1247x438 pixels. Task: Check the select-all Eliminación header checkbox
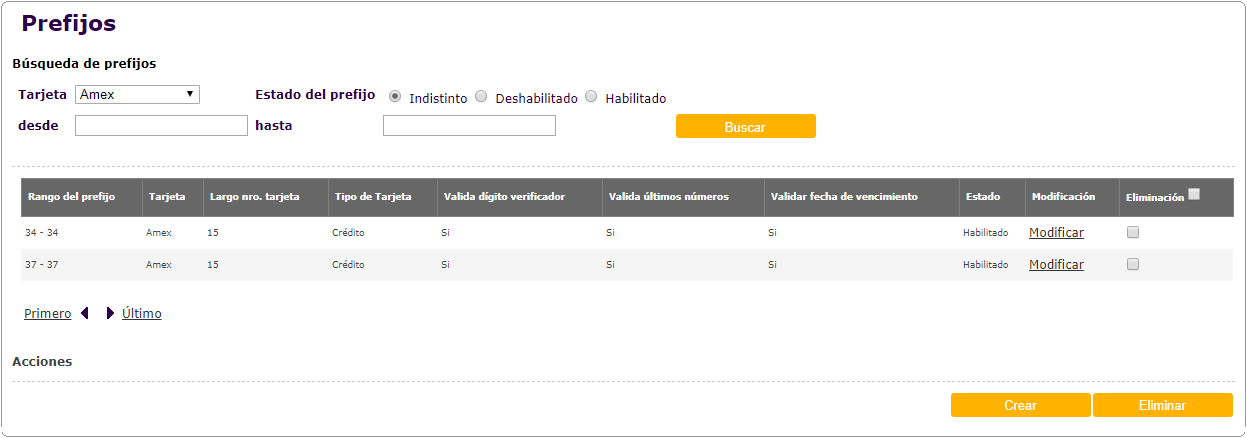coord(1194,195)
